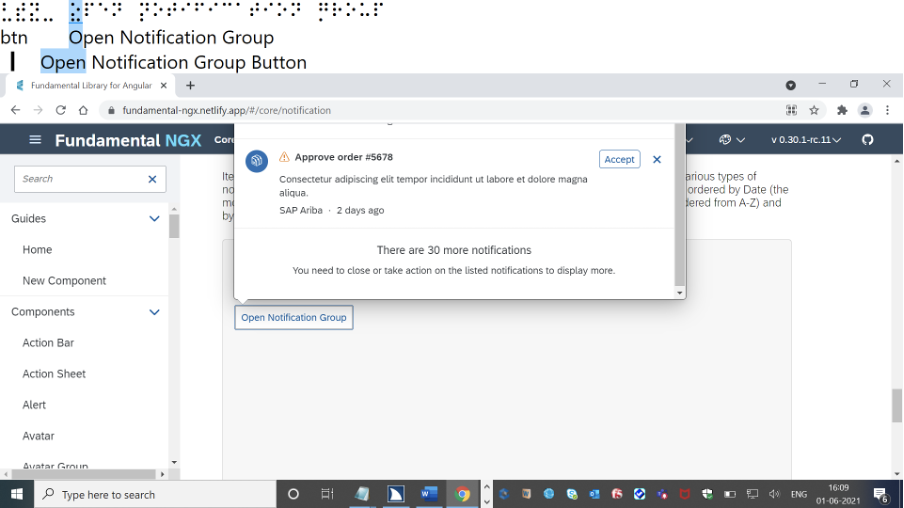Click the Open Notification Group button
904x508 pixels.
click(x=293, y=318)
